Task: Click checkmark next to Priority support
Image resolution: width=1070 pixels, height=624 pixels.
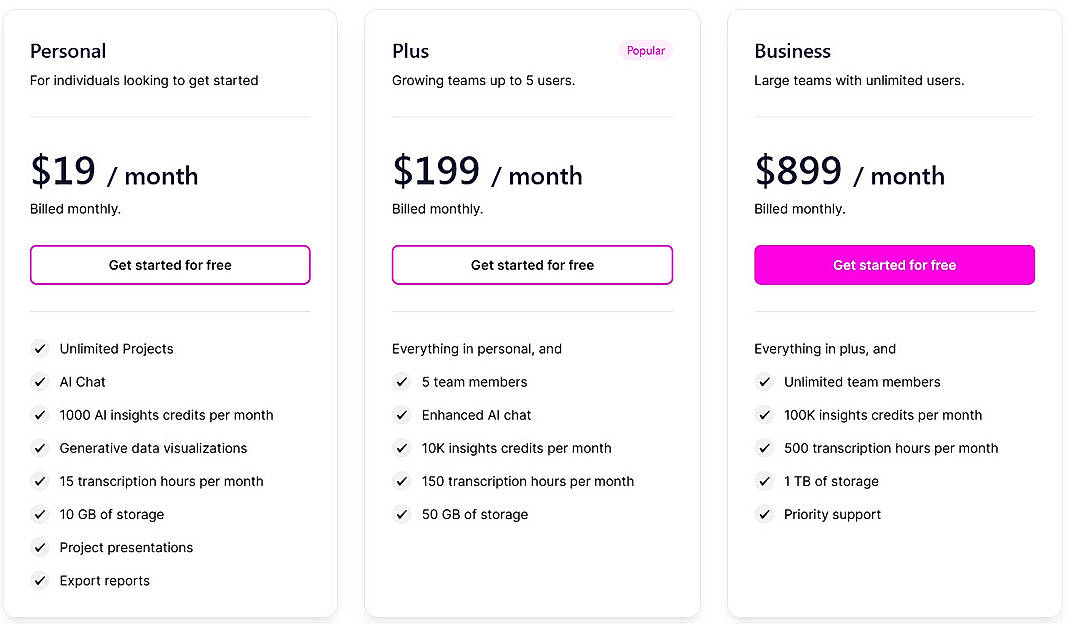Action: [x=764, y=514]
